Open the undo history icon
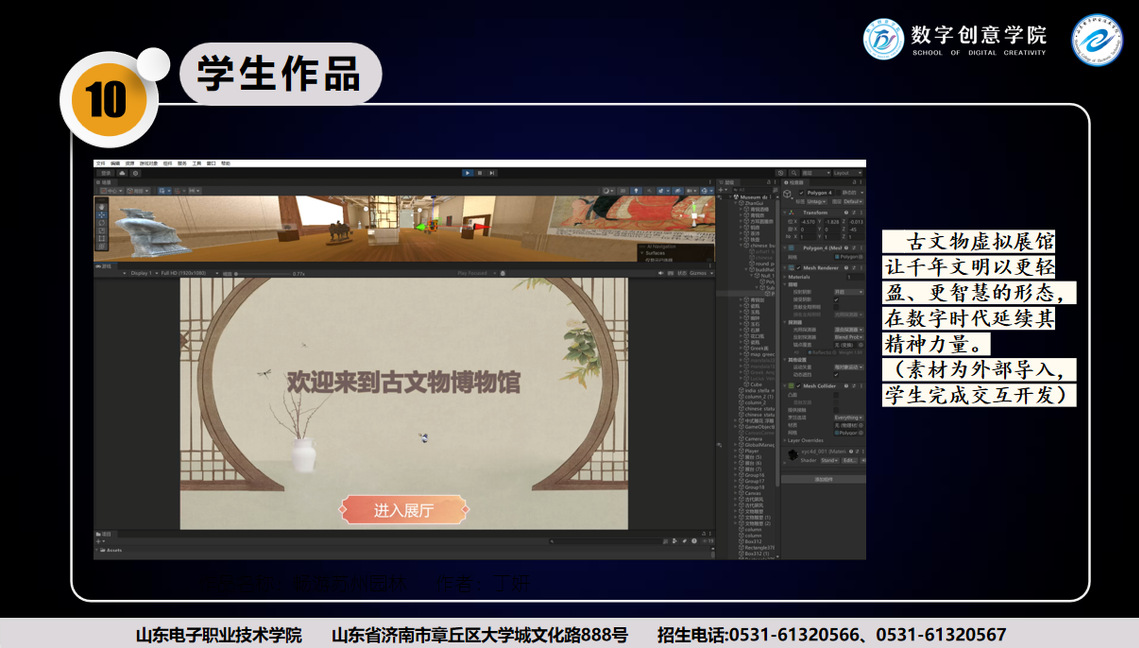The image size is (1139, 648). coord(781,173)
